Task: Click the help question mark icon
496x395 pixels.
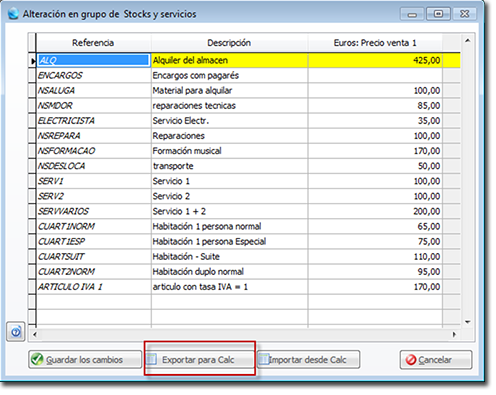Action: point(16,332)
